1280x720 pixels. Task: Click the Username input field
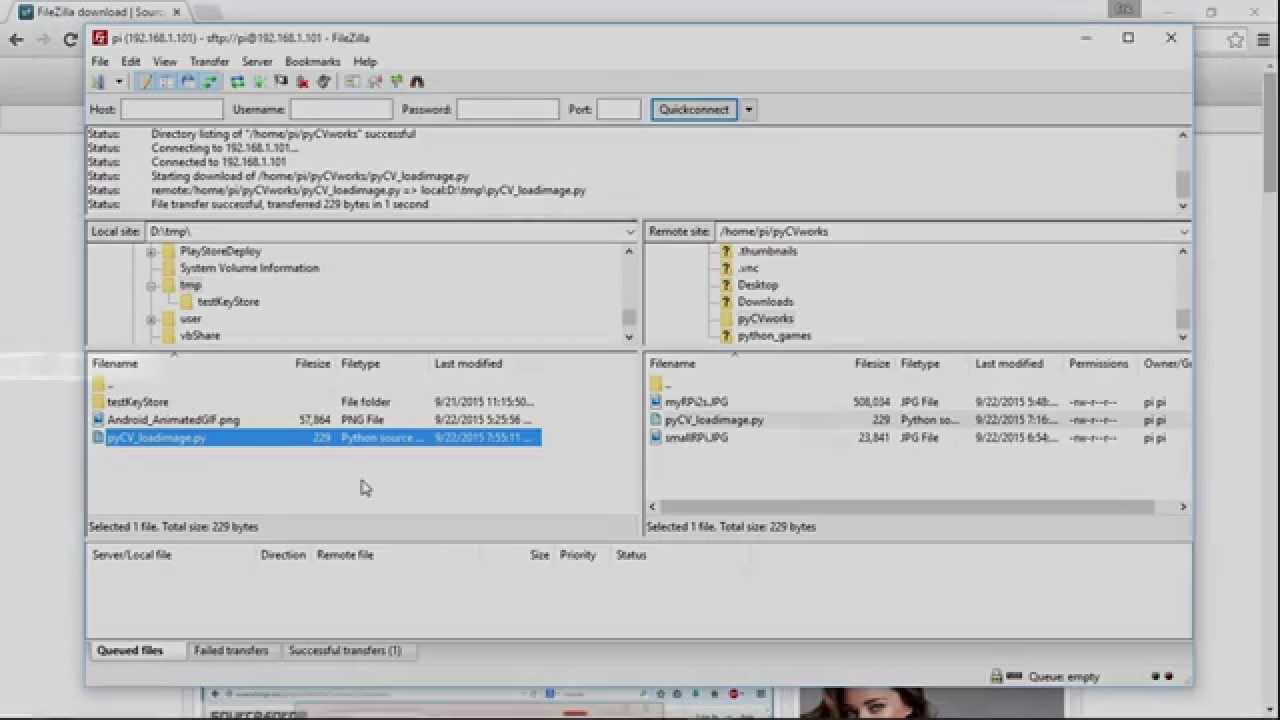[341, 109]
